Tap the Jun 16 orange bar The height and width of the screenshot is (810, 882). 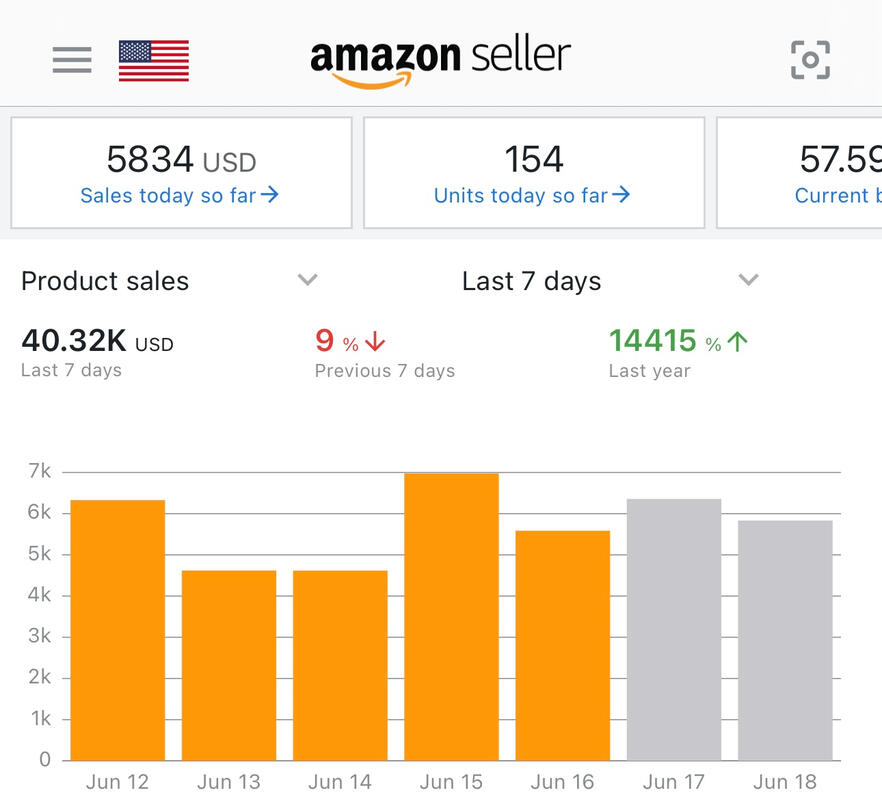(x=562, y=645)
